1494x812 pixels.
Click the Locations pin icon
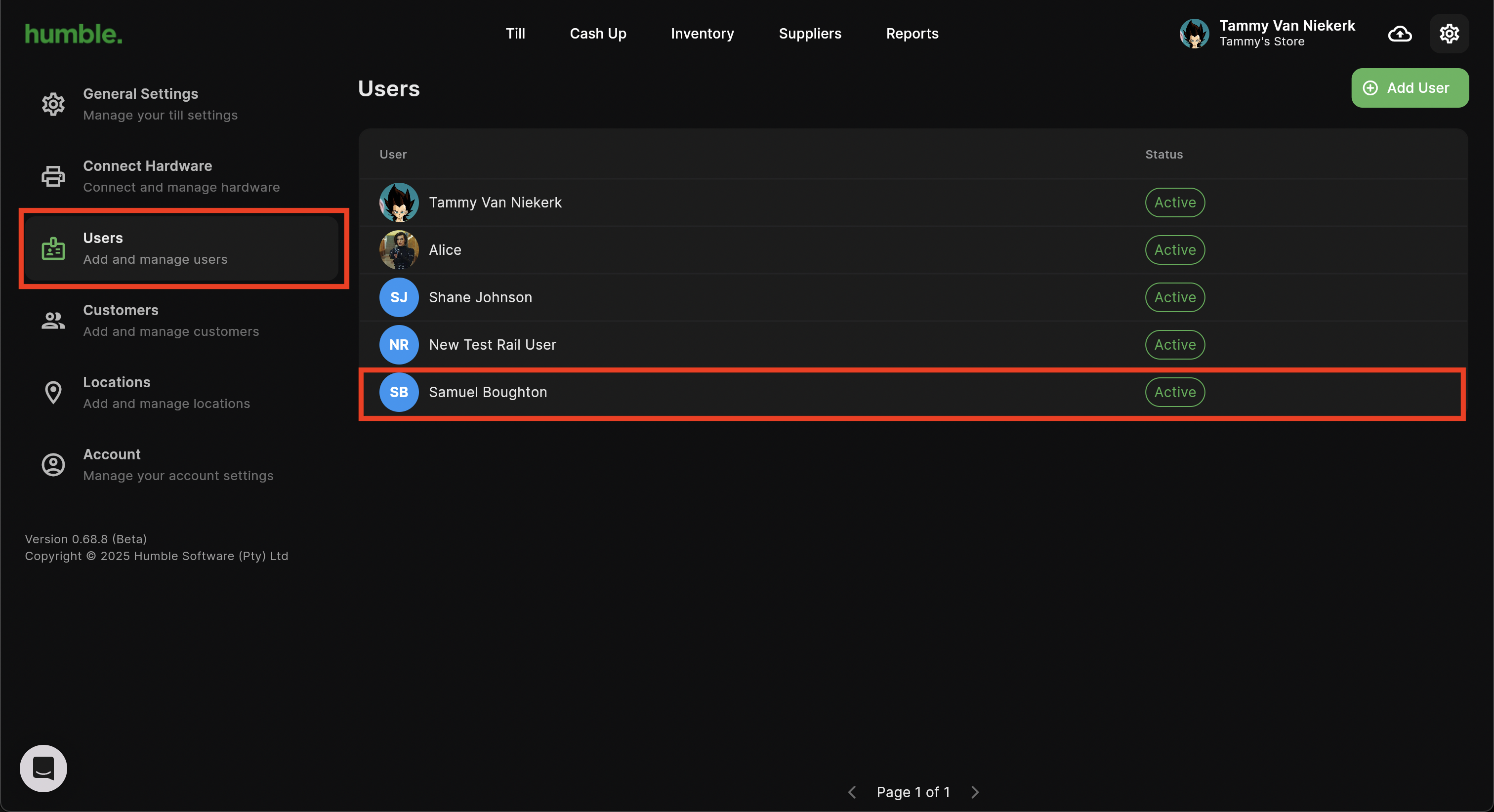(x=53, y=393)
